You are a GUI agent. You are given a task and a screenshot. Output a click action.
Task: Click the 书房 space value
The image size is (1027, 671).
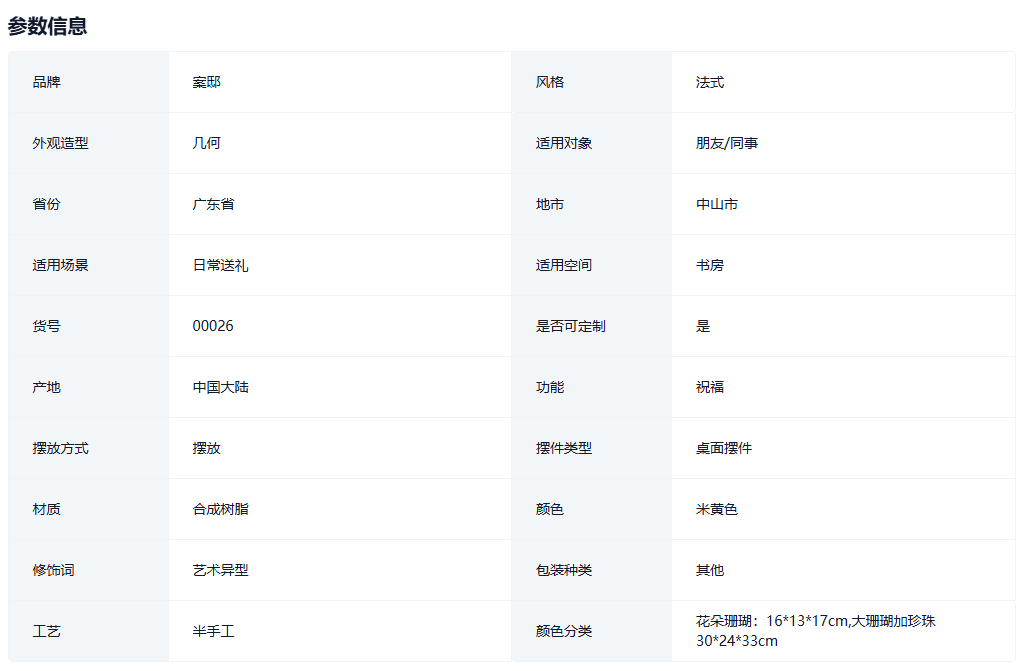click(x=710, y=265)
